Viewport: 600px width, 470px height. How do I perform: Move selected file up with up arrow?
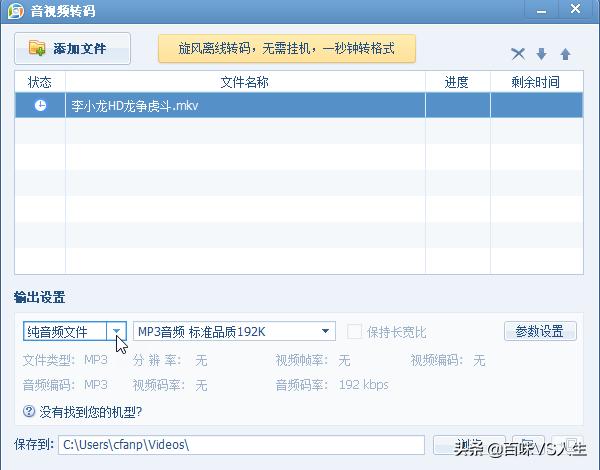click(x=566, y=54)
